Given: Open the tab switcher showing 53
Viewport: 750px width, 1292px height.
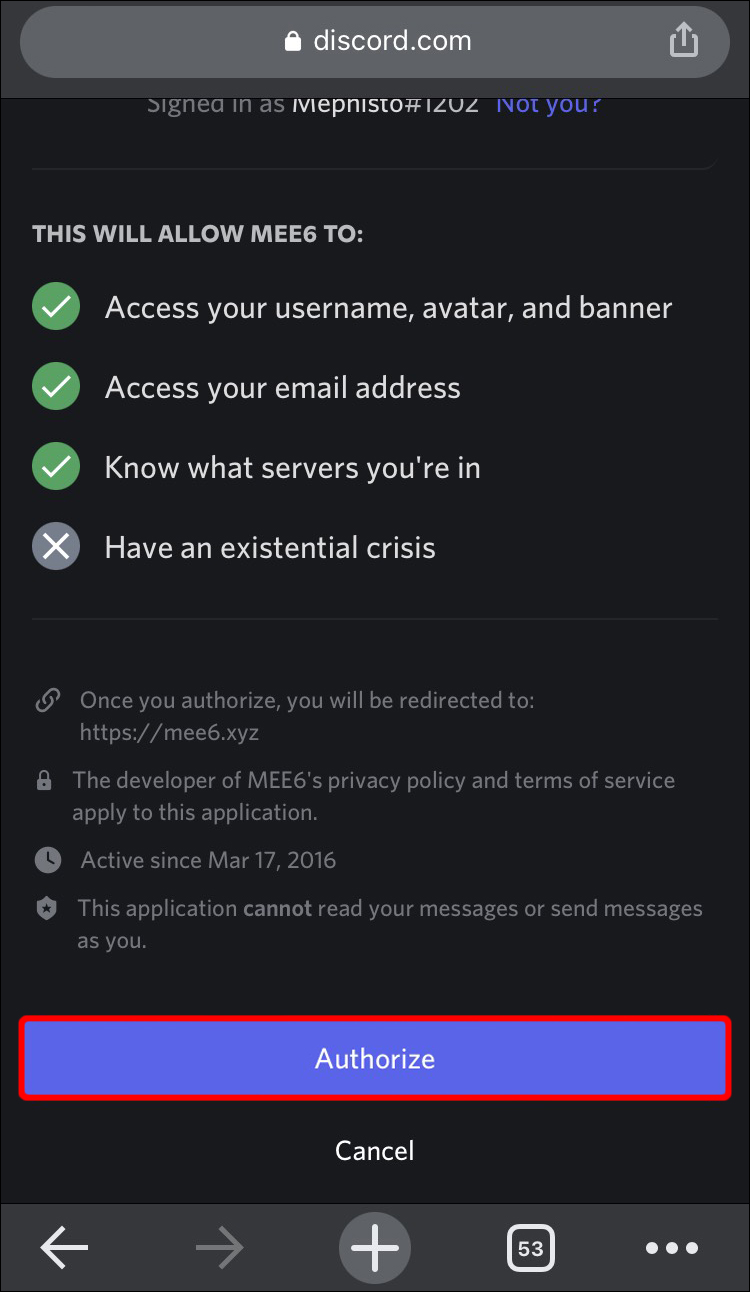Looking at the screenshot, I should click(530, 1248).
